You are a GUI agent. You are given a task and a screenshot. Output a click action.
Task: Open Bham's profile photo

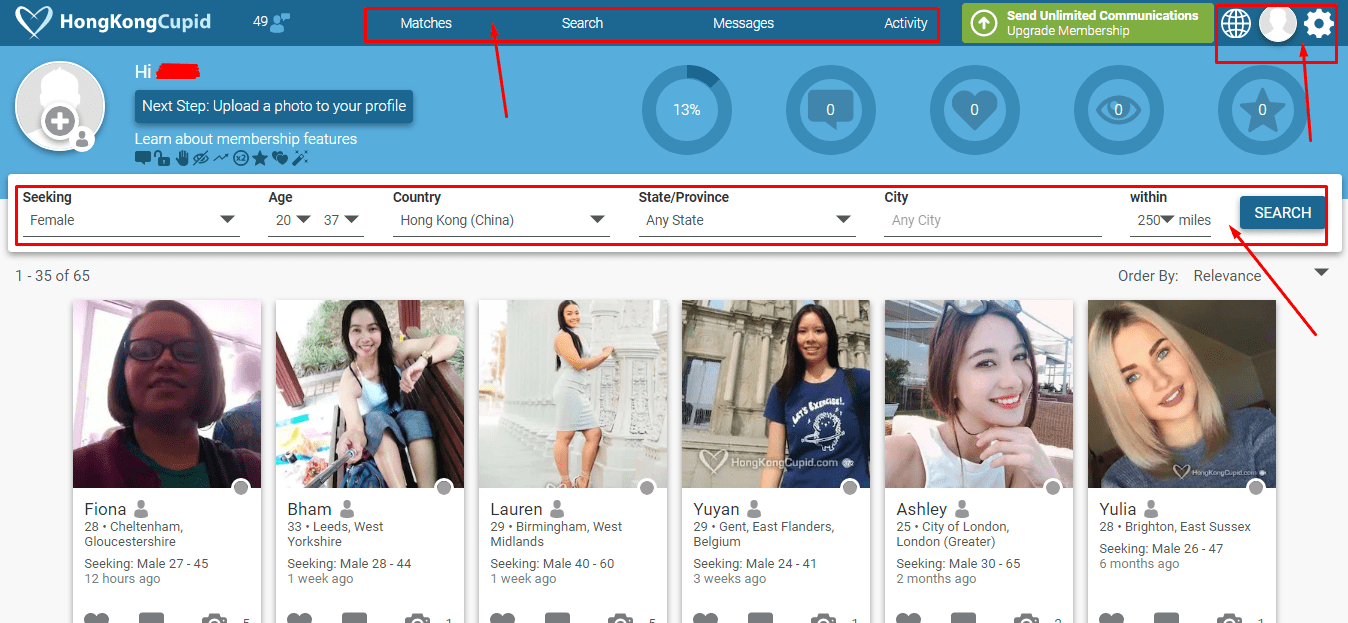click(x=370, y=394)
